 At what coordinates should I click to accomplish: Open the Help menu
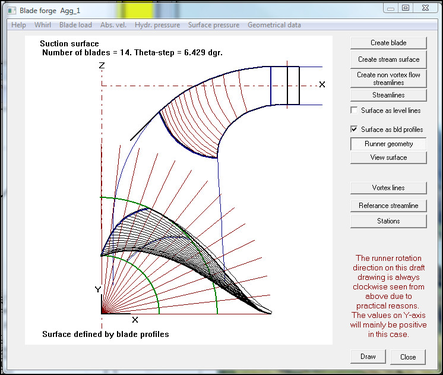coord(18,25)
